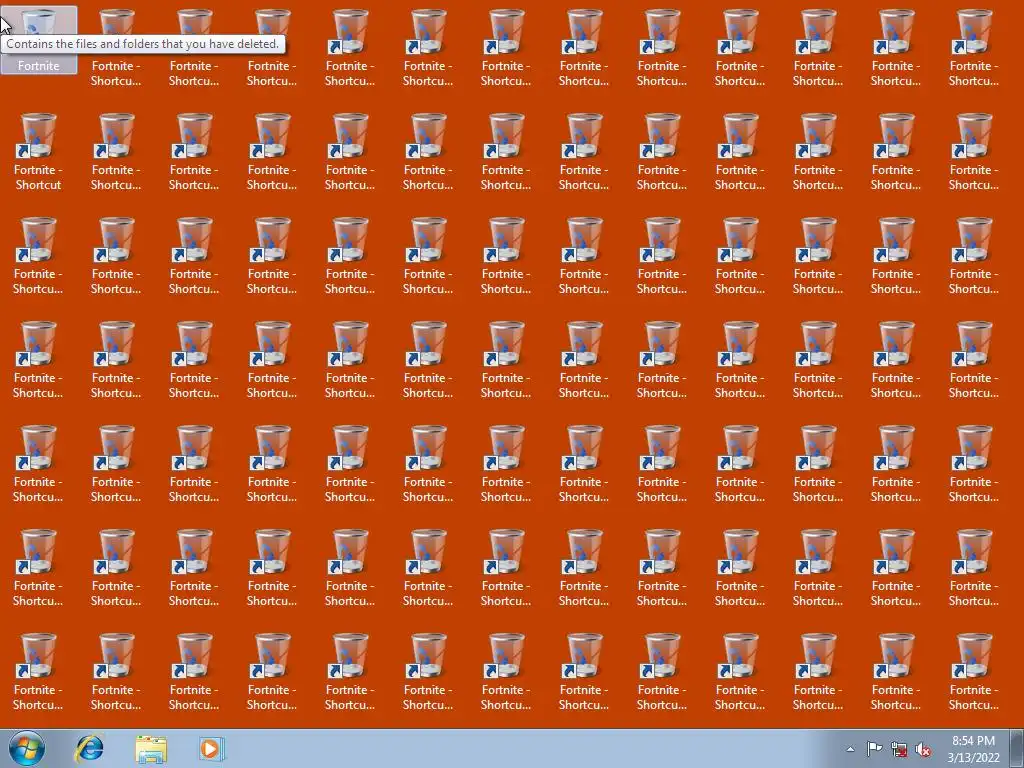Select the Fortnite recycle bin icon
Screen dimensions: 1024x768
(39, 40)
